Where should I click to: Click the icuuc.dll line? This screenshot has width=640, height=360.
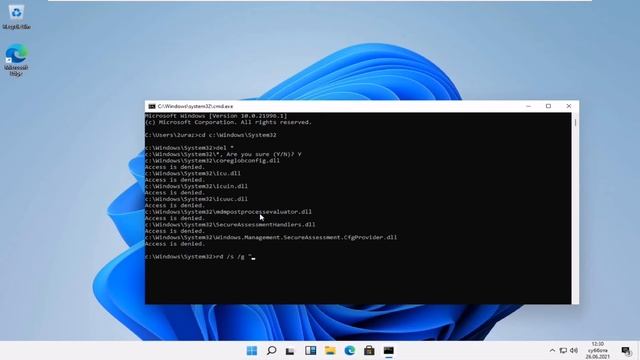196,199
